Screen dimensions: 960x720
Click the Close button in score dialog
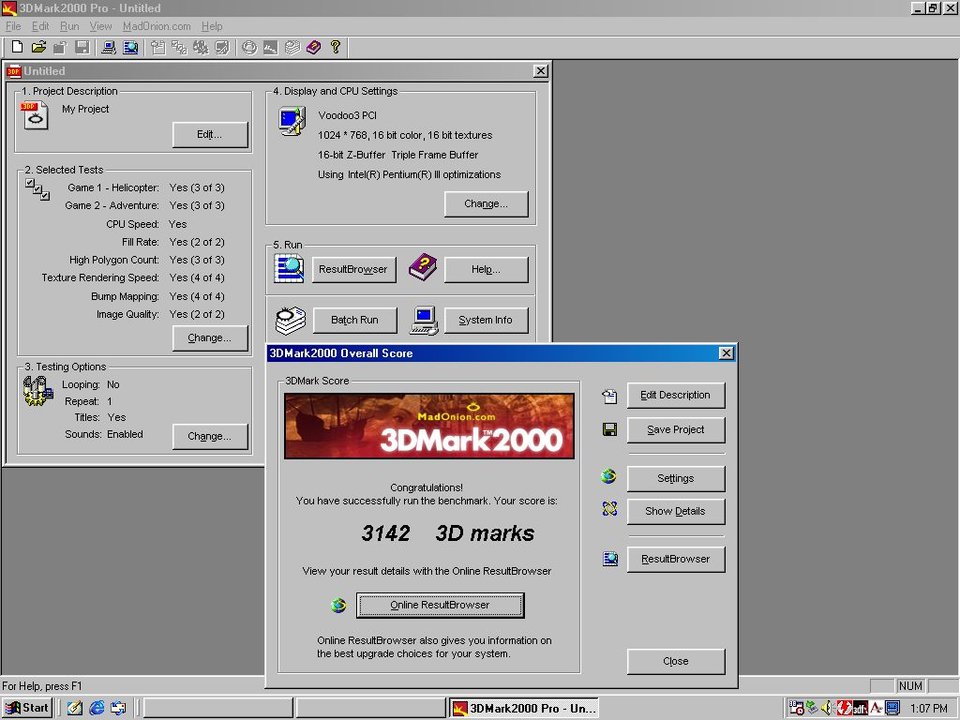tap(676, 661)
